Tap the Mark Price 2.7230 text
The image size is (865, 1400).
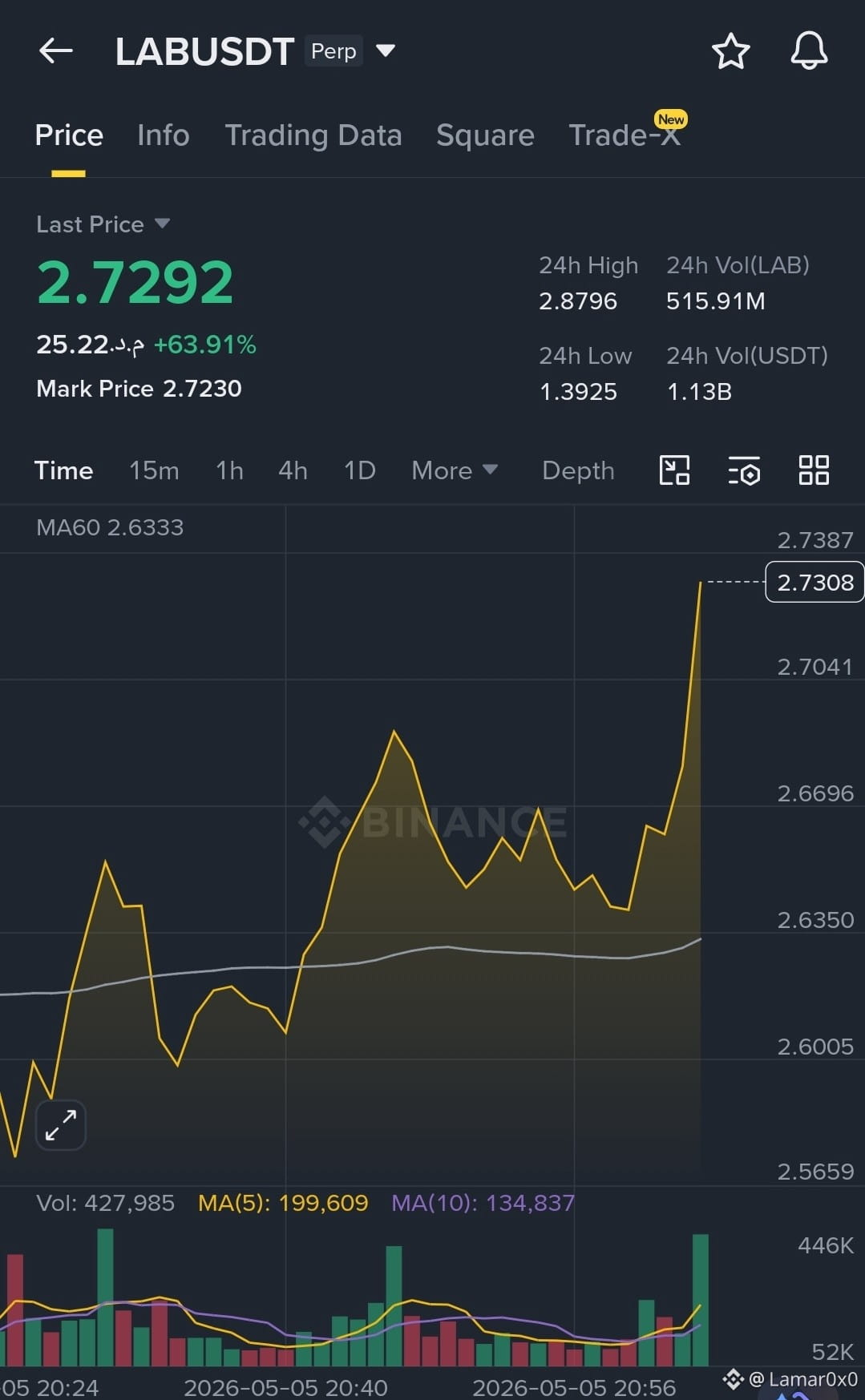click(139, 389)
